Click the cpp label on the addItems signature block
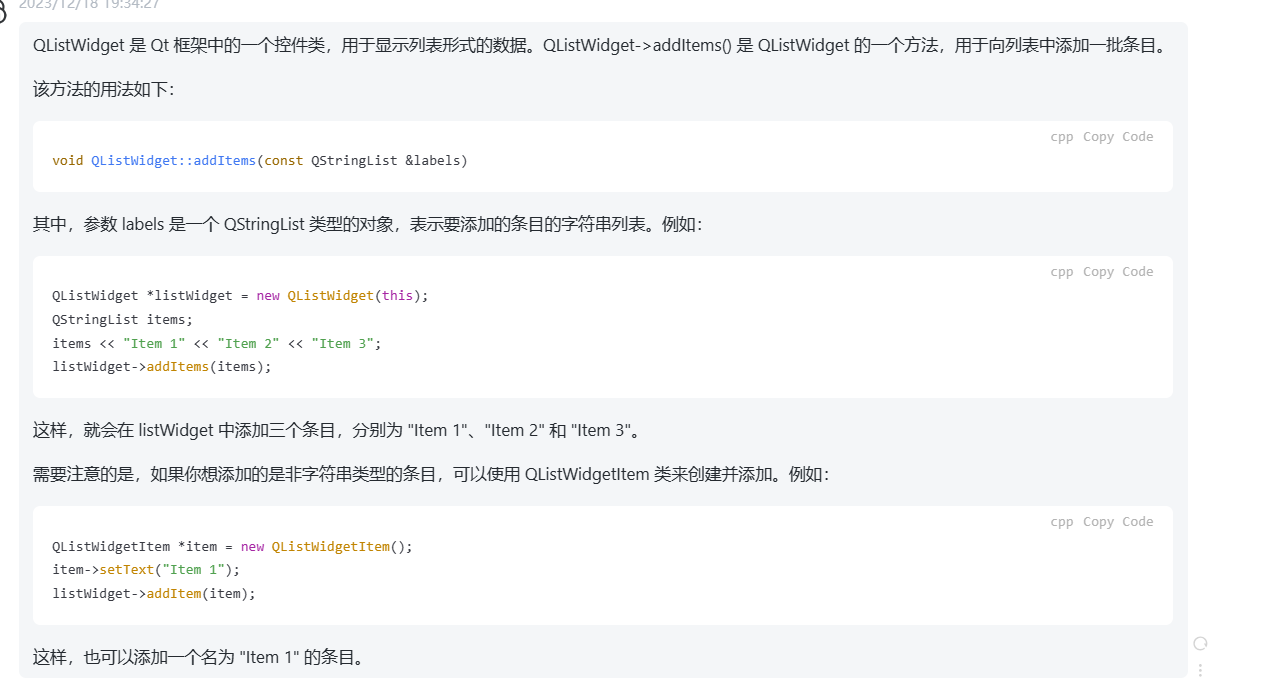This screenshot has height=684, width=1271. pos(1061,137)
